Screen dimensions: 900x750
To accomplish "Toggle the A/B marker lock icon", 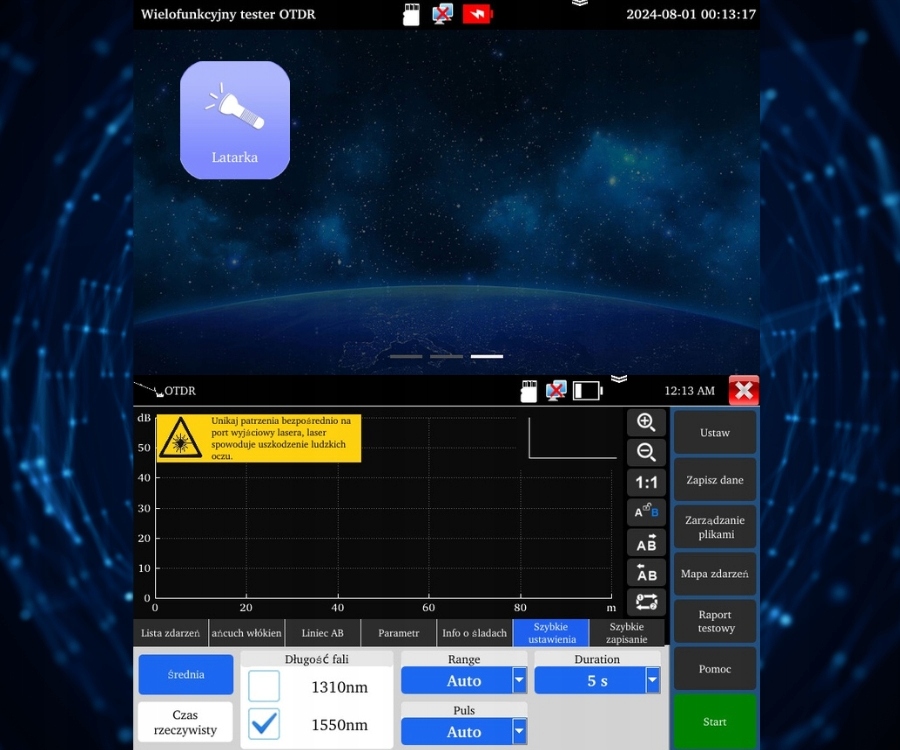I will pos(646,512).
